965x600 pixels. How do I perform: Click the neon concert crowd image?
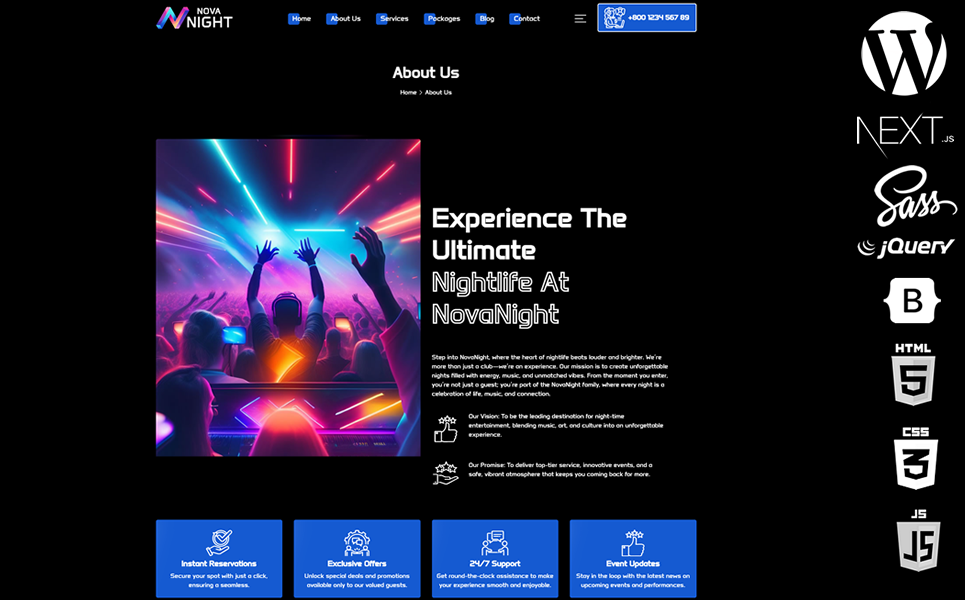(288, 298)
